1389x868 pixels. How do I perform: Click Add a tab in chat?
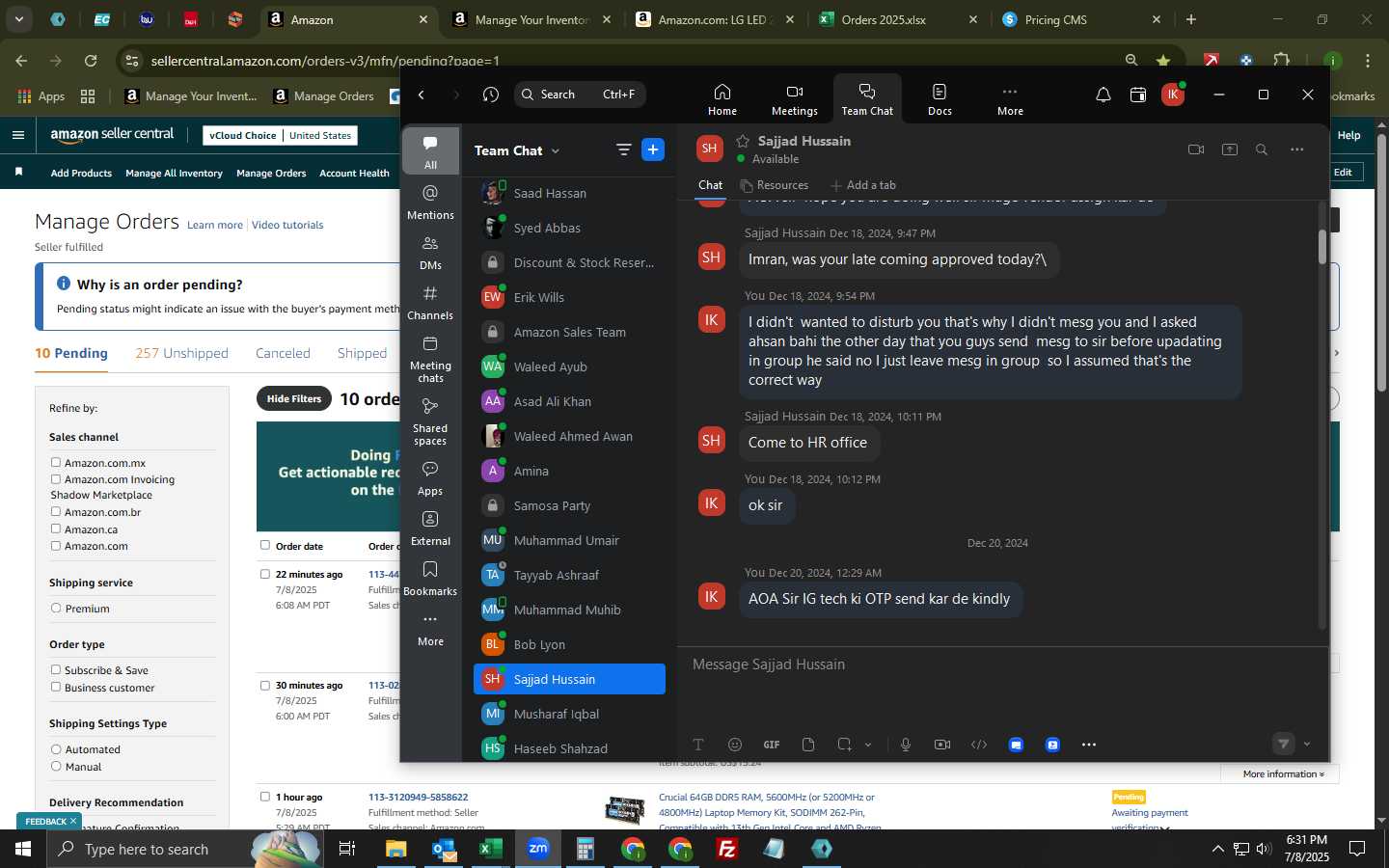[x=863, y=185]
